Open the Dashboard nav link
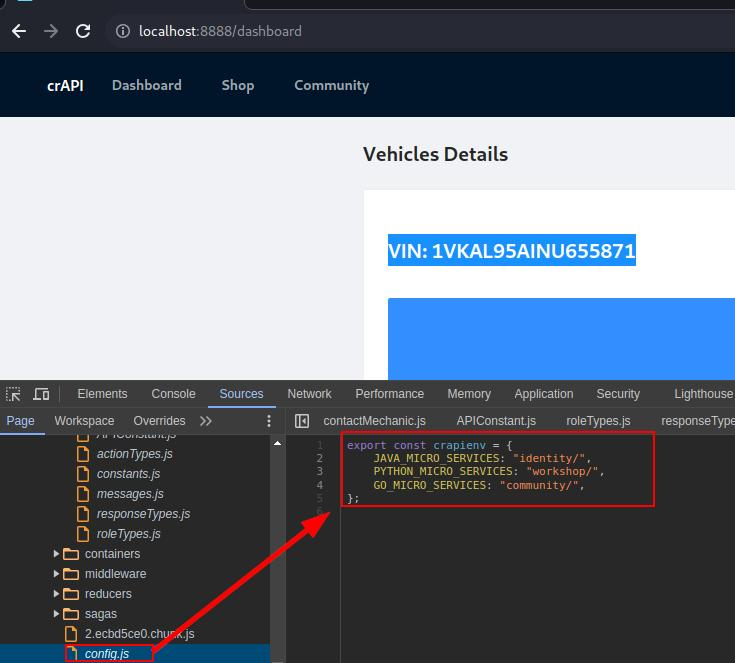Viewport: 735px width, 663px height. click(x=147, y=85)
